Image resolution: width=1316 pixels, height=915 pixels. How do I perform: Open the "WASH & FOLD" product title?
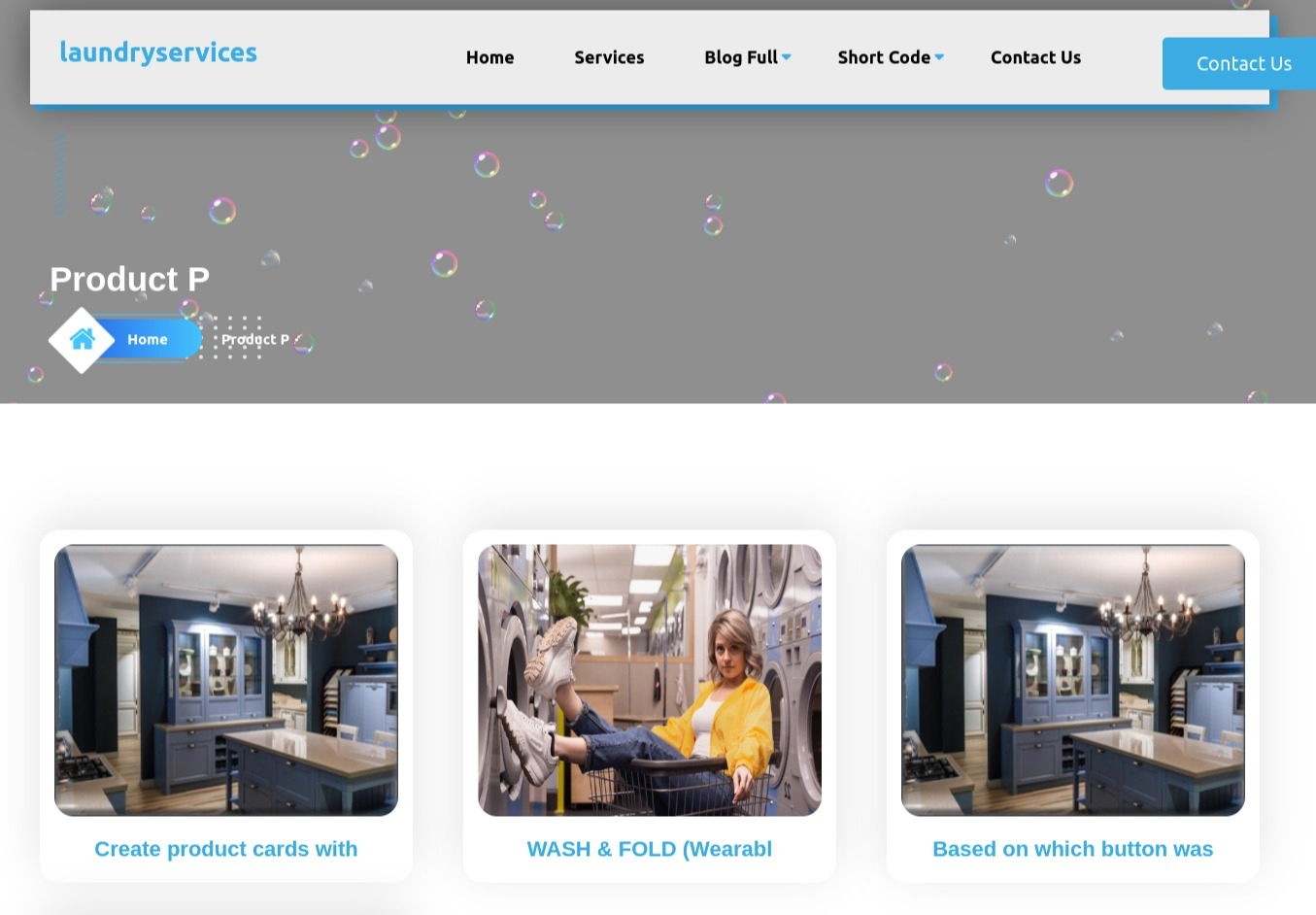(x=649, y=849)
